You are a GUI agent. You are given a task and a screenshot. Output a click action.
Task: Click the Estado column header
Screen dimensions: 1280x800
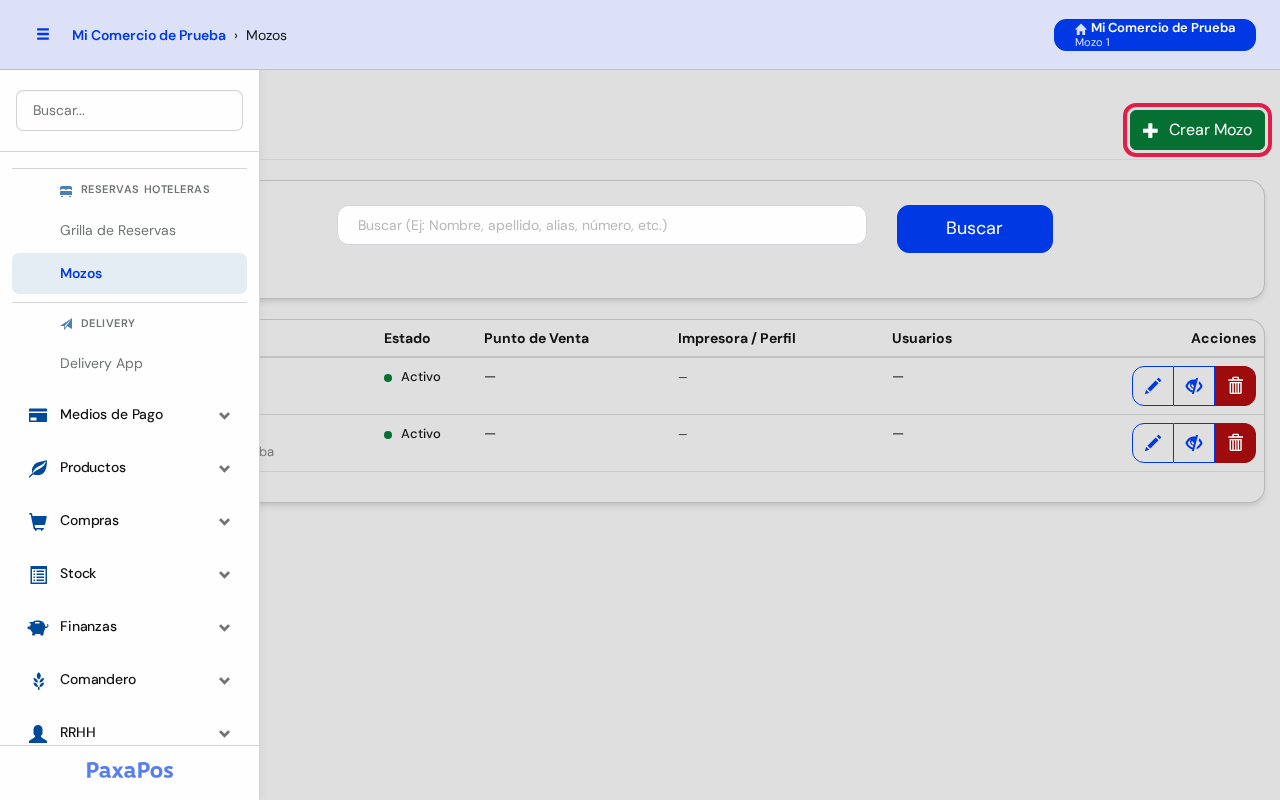coord(407,338)
